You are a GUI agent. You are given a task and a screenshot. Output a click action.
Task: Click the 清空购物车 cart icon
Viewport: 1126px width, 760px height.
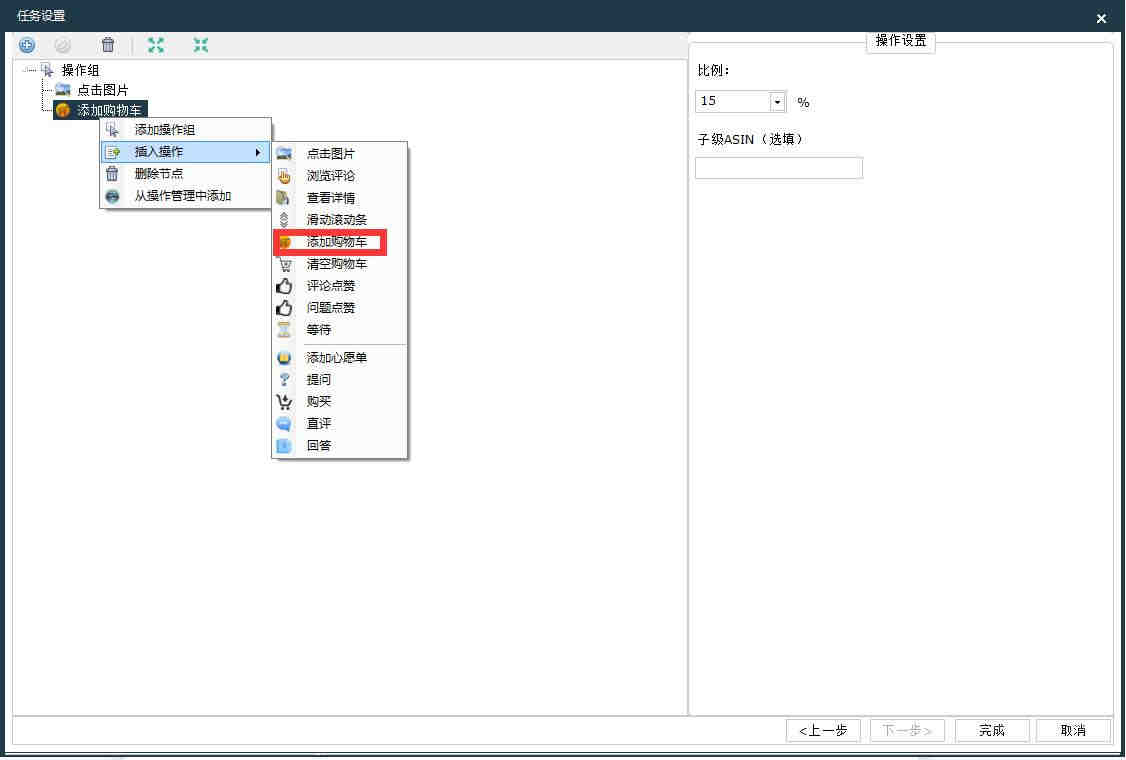click(x=284, y=264)
